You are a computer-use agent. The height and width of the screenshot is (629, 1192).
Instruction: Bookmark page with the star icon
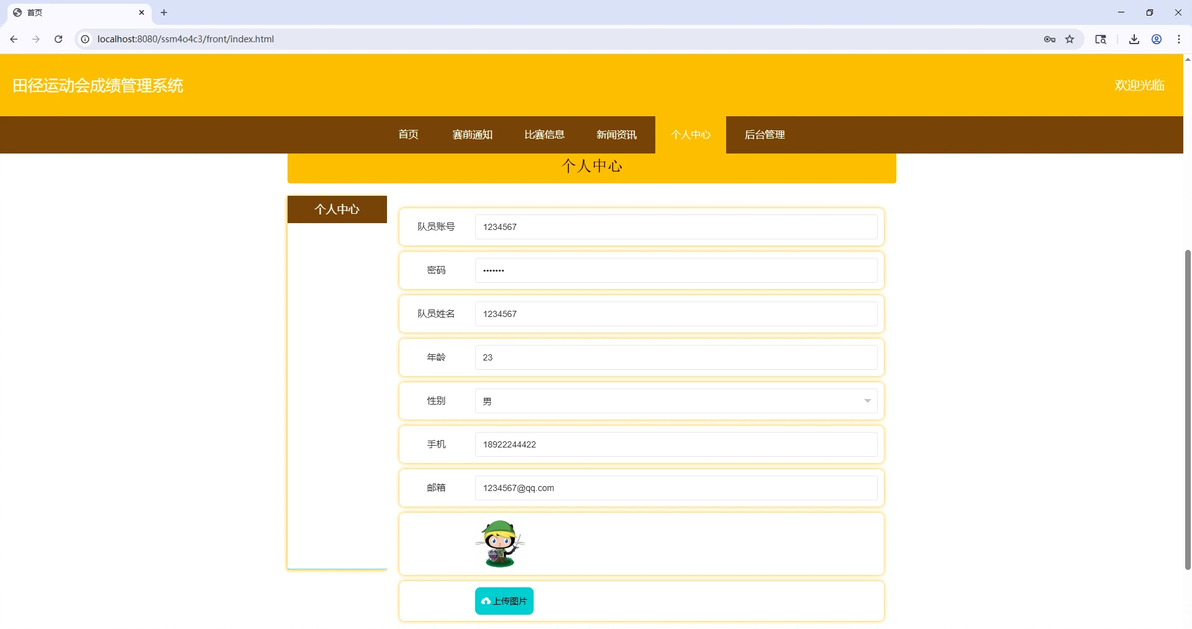coord(1070,39)
